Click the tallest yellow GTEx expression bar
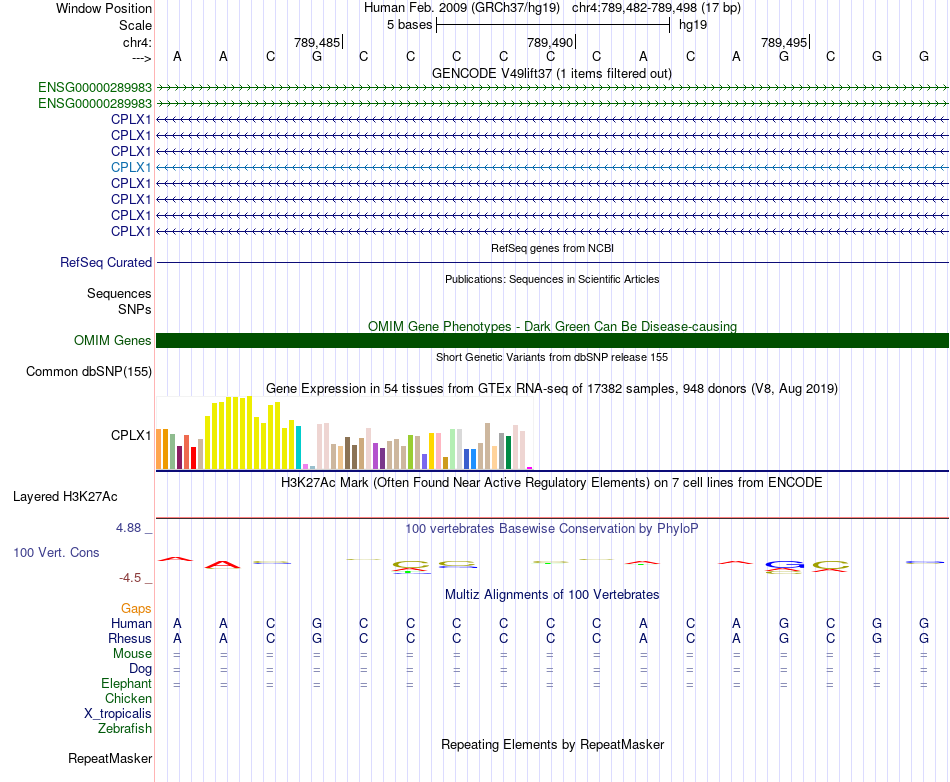 pos(249,432)
